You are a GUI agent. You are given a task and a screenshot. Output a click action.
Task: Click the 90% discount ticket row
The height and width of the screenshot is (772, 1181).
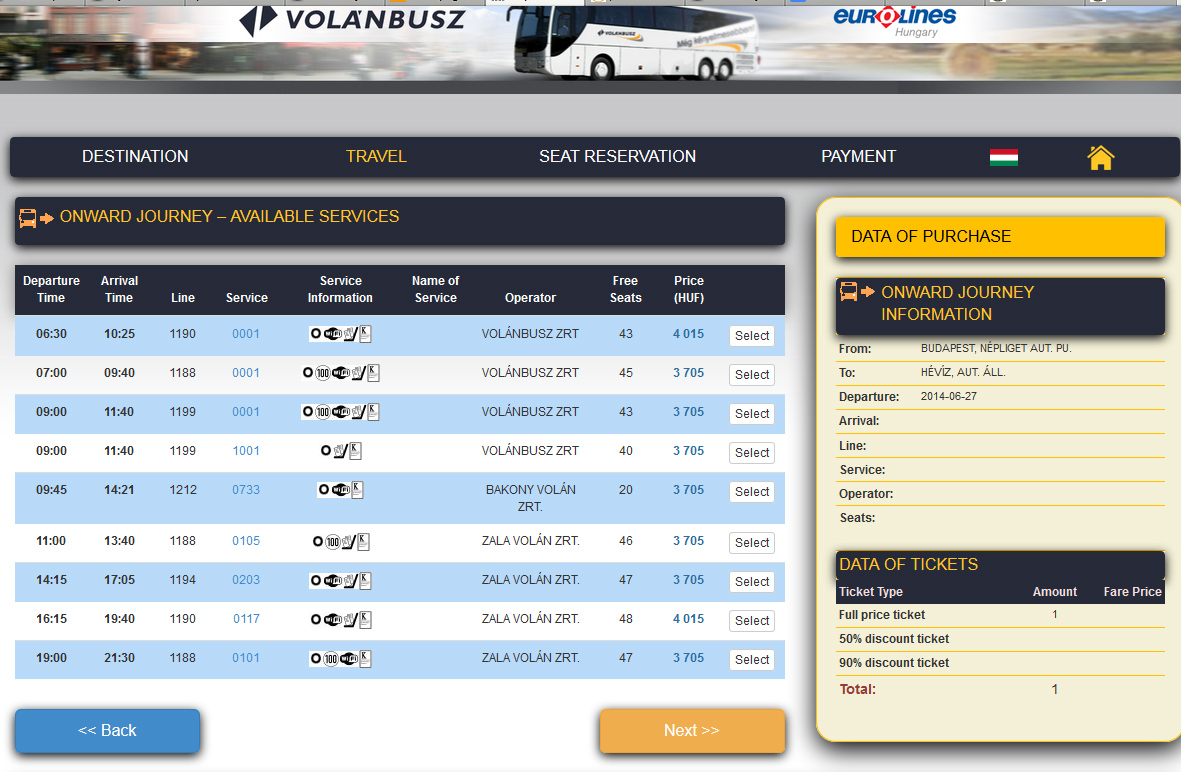click(x=1000, y=663)
